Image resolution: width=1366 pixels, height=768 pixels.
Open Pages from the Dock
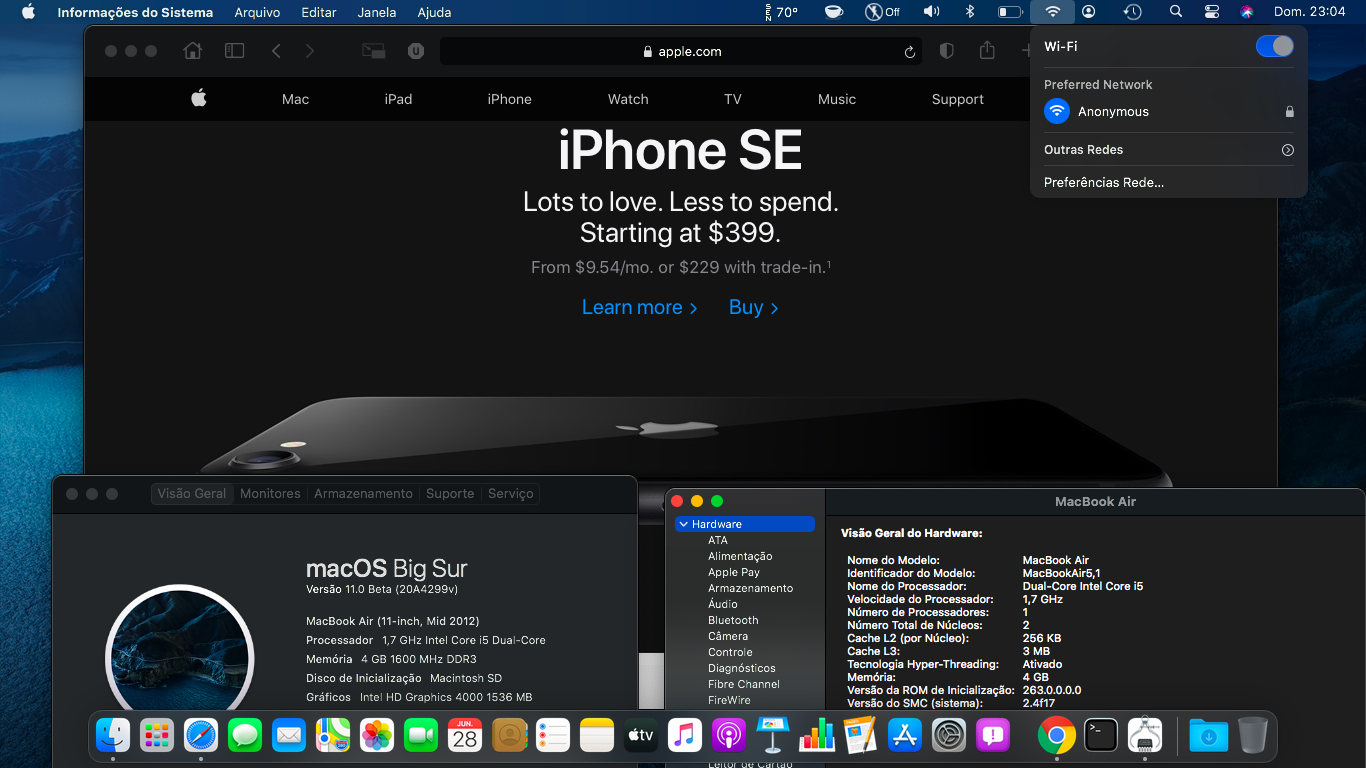click(861, 736)
